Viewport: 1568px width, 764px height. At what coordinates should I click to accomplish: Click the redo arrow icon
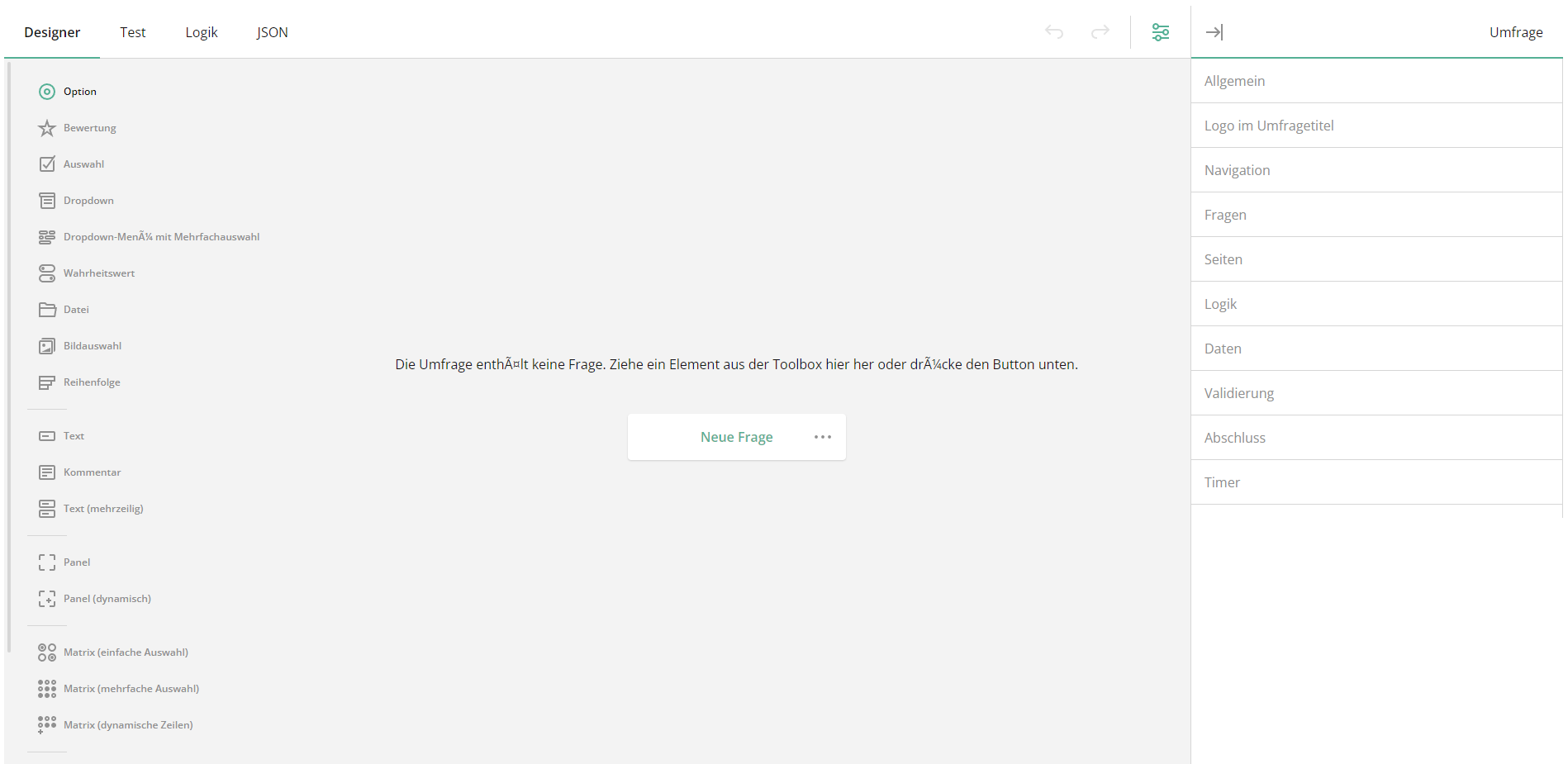(x=1100, y=31)
